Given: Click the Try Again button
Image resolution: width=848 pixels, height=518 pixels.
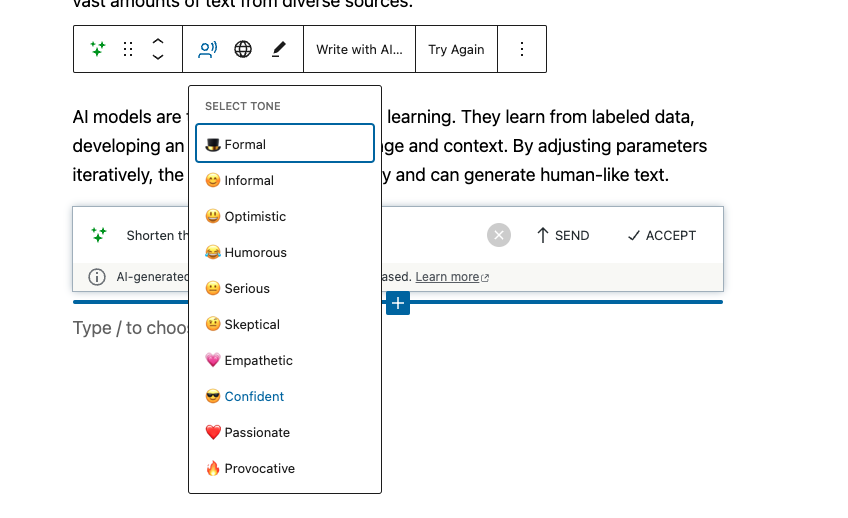Looking at the screenshot, I should [x=456, y=49].
